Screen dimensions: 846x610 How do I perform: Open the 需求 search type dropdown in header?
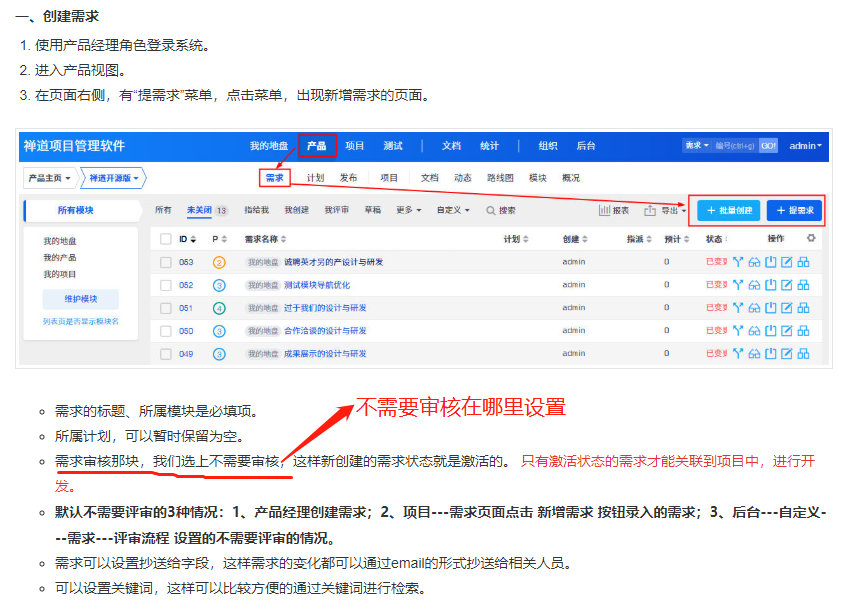pyautogui.click(x=697, y=146)
